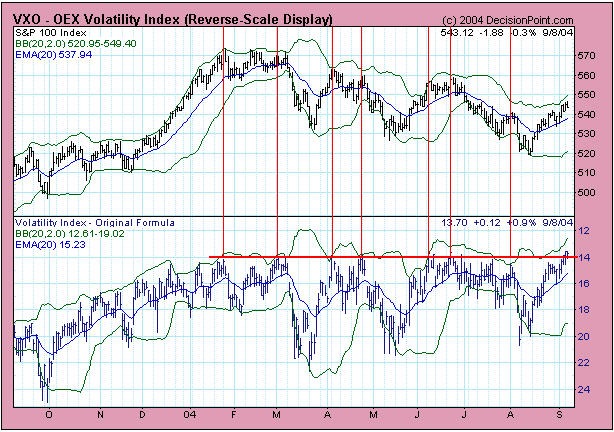The width and height of the screenshot is (614, 432).
Task: Click the 13.70 volatility index value
Action: (x=454, y=222)
